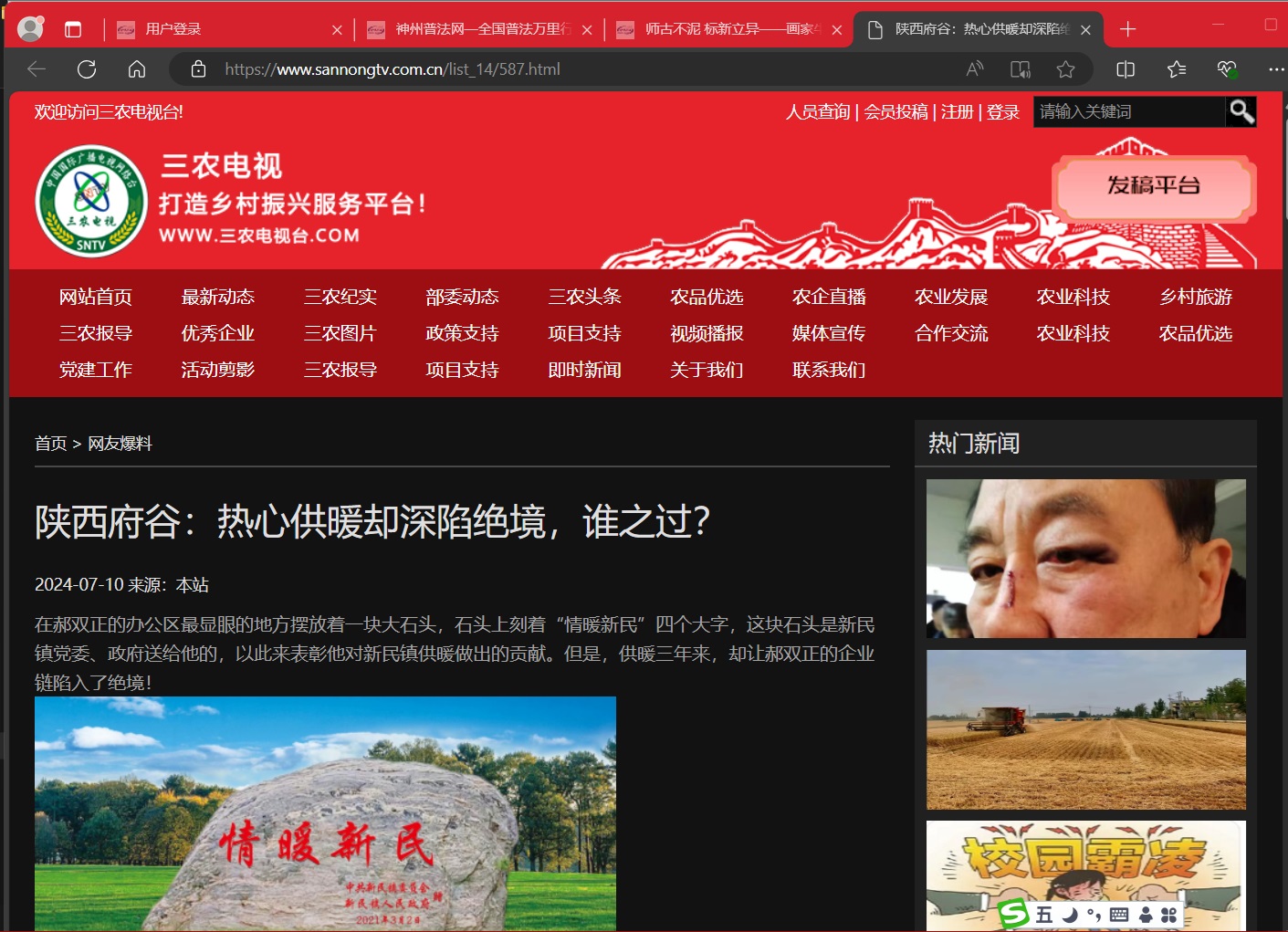1288x932 pixels.
Task: Toggle split screen view icon
Action: [1126, 69]
